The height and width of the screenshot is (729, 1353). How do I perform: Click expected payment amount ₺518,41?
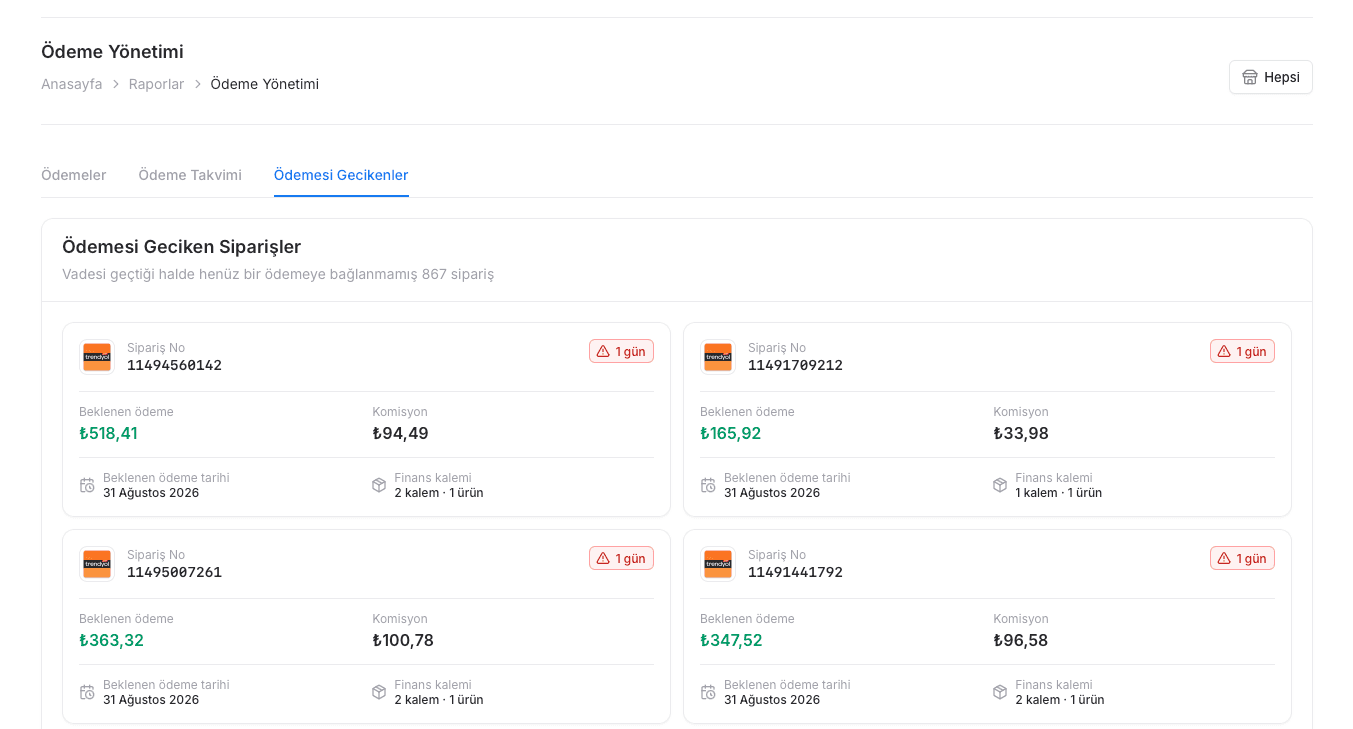coord(108,433)
